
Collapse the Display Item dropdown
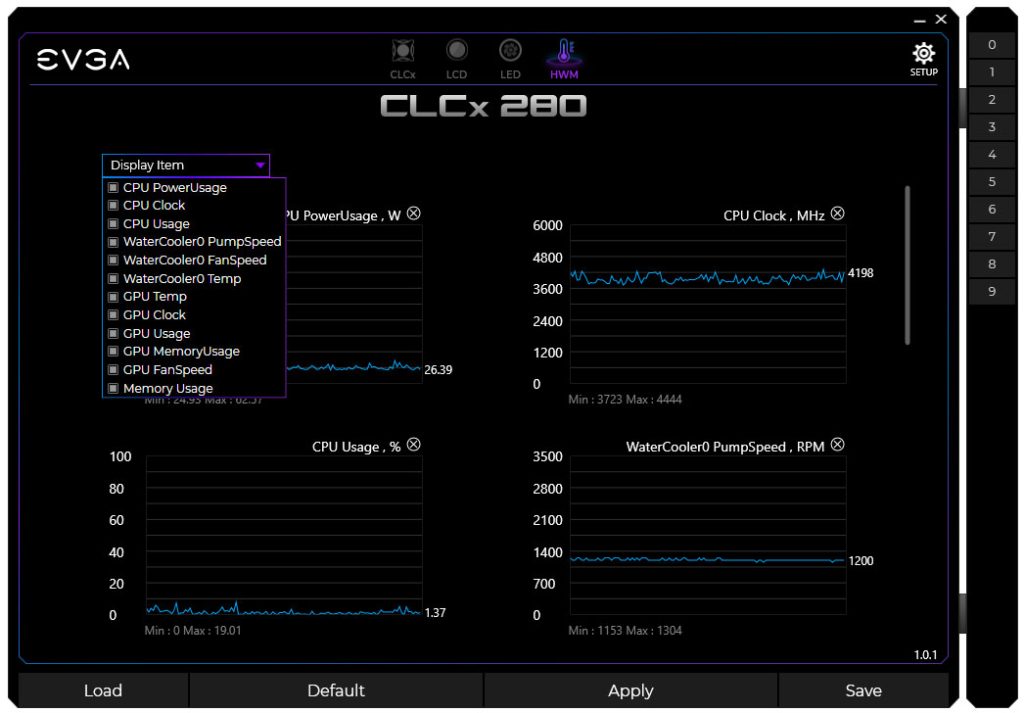(x=260, y=165)
